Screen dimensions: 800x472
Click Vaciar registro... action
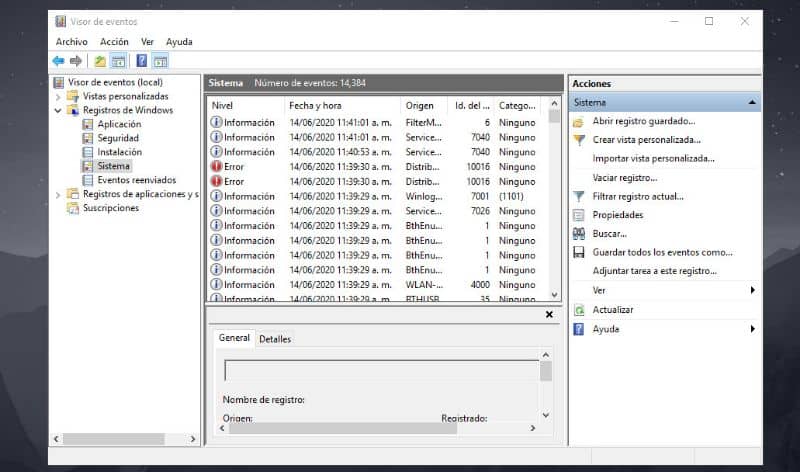pos(625,178)
